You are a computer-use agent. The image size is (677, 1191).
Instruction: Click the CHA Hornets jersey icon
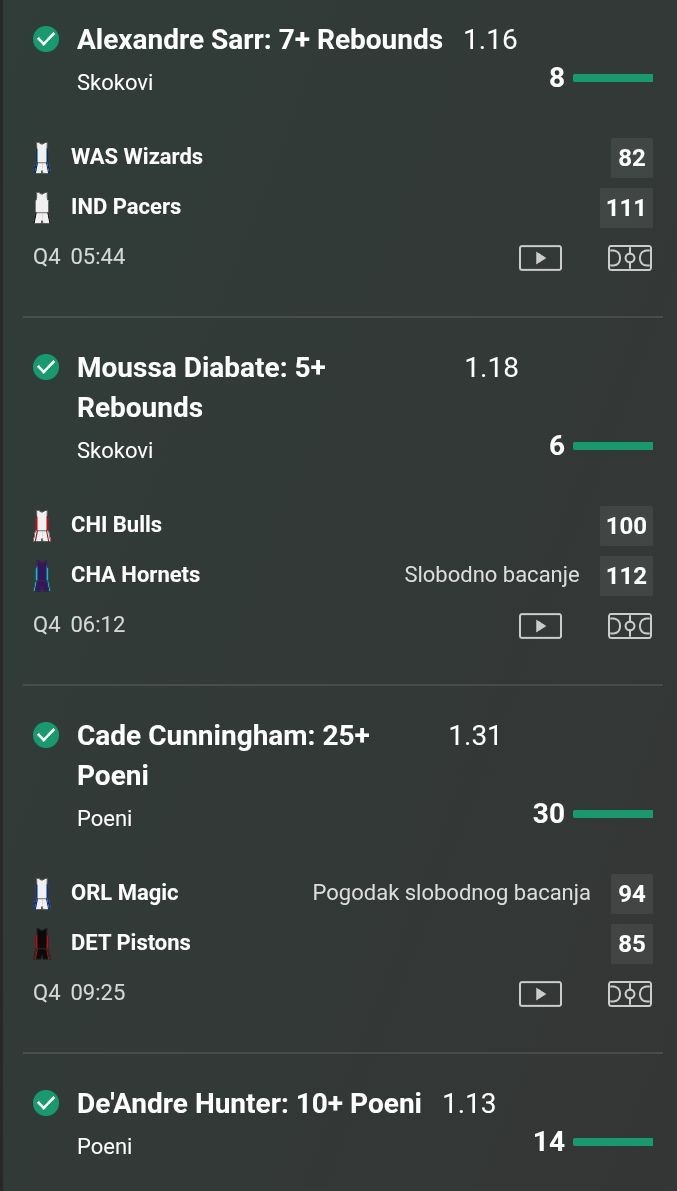42,575
